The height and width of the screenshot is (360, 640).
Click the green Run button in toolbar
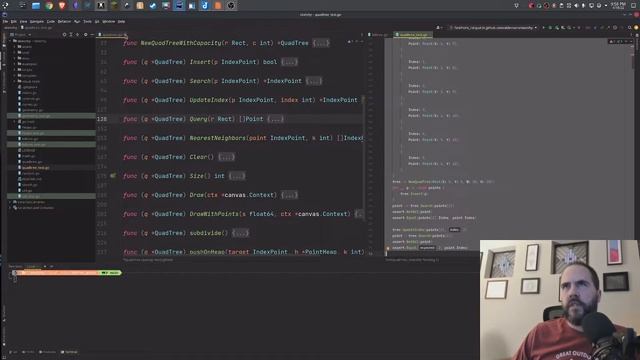click(543, 28)
